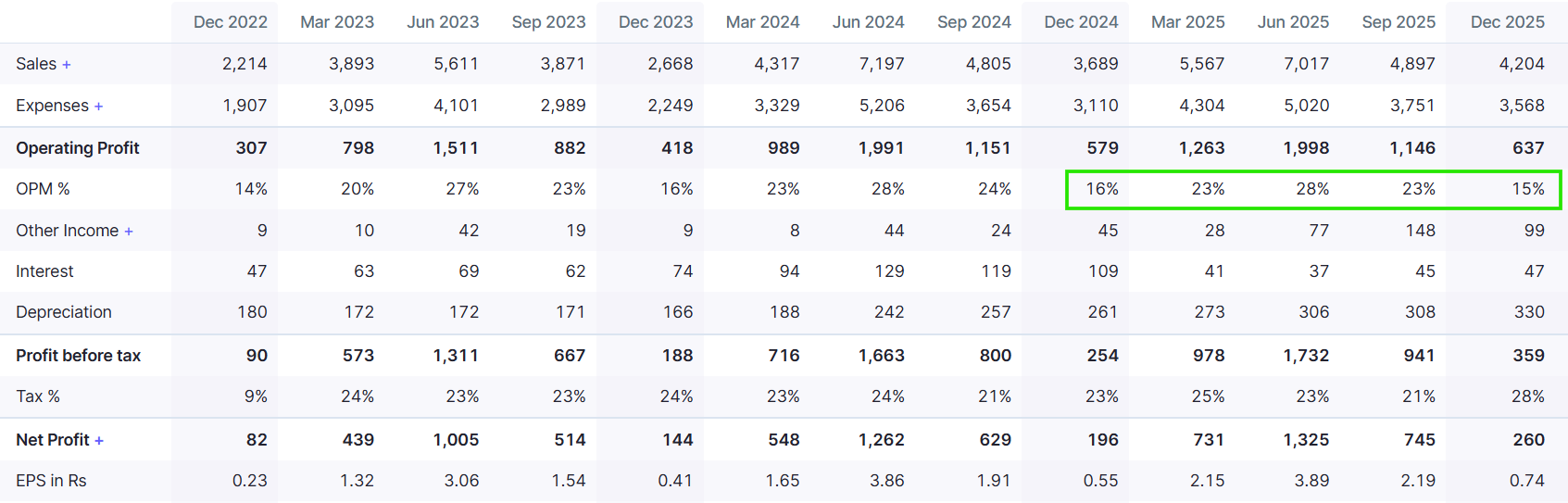Click the Interest row label
Image resolution: width=1568 pixels, height=503 pixels.
[44, 271]
